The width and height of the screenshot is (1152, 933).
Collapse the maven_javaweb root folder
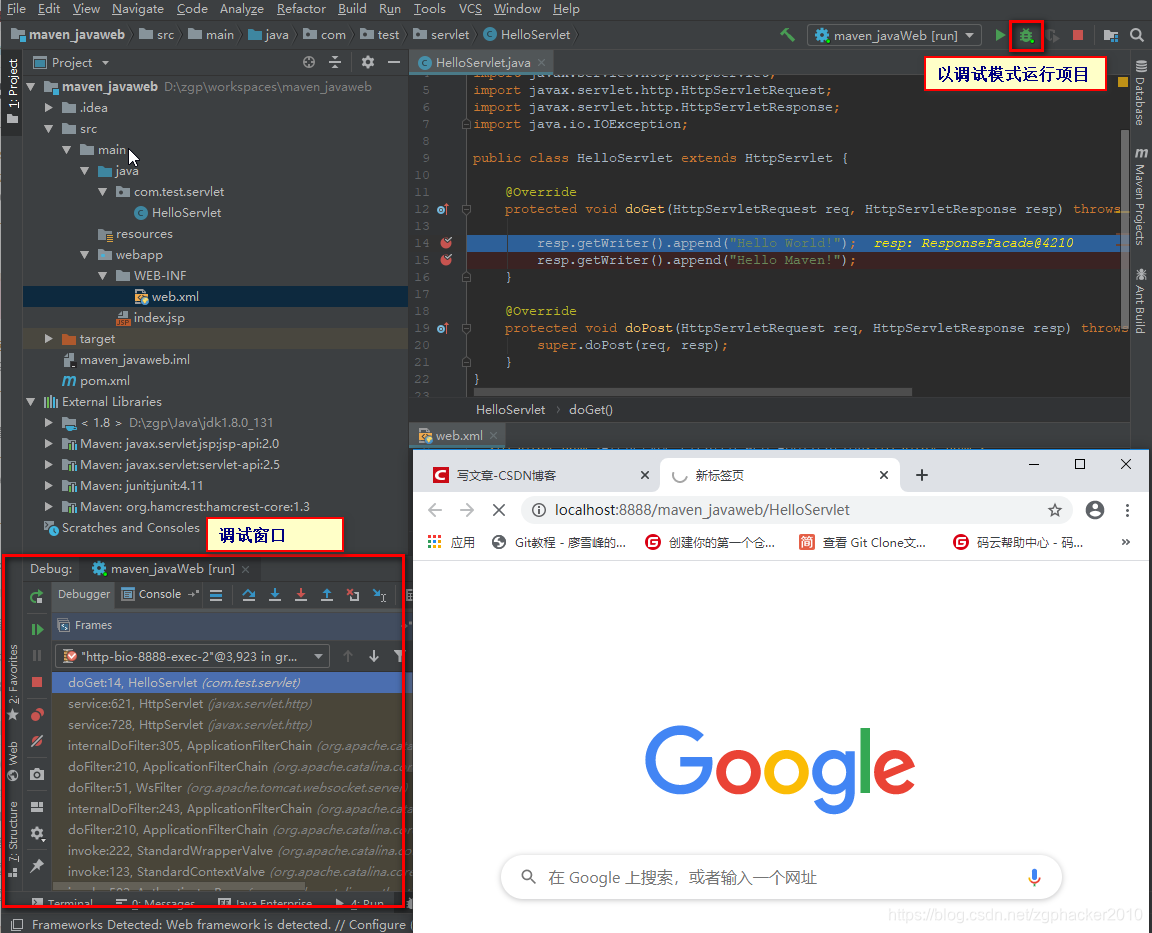tap(31, 87)
